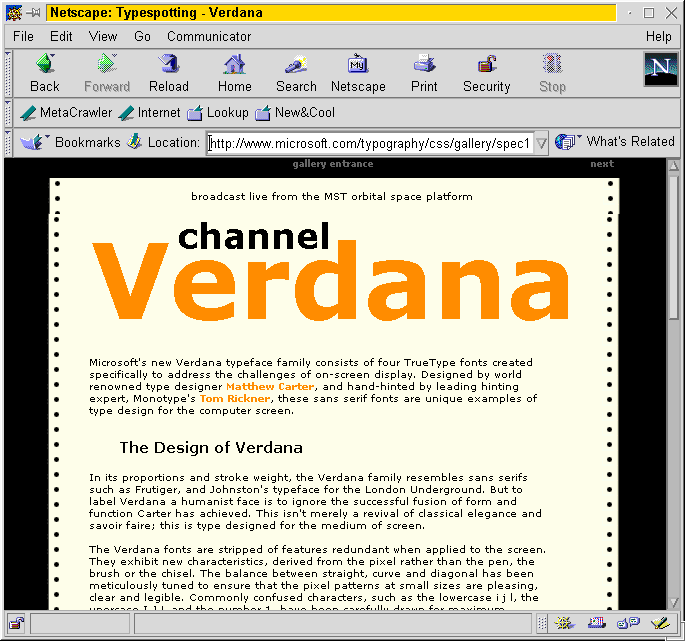Click the heading 'The Design of Verdana'
This screenshot has width=685, height=641.
point(211,447)
